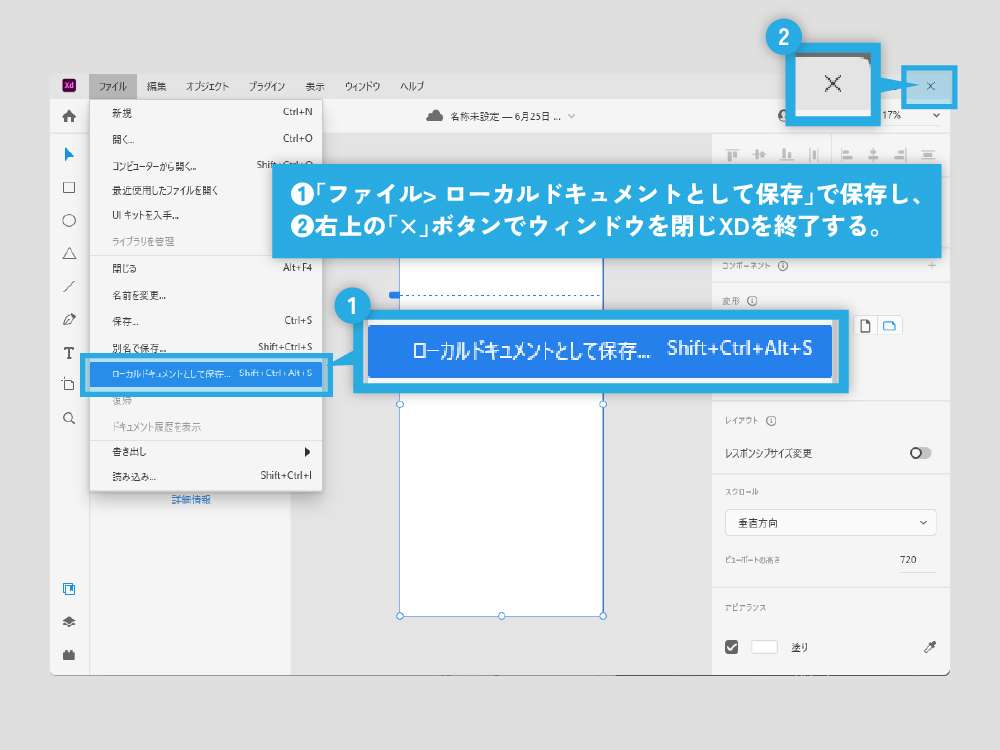Open the 表示 menu
1000x750 pixels.
tap(315, 86)
